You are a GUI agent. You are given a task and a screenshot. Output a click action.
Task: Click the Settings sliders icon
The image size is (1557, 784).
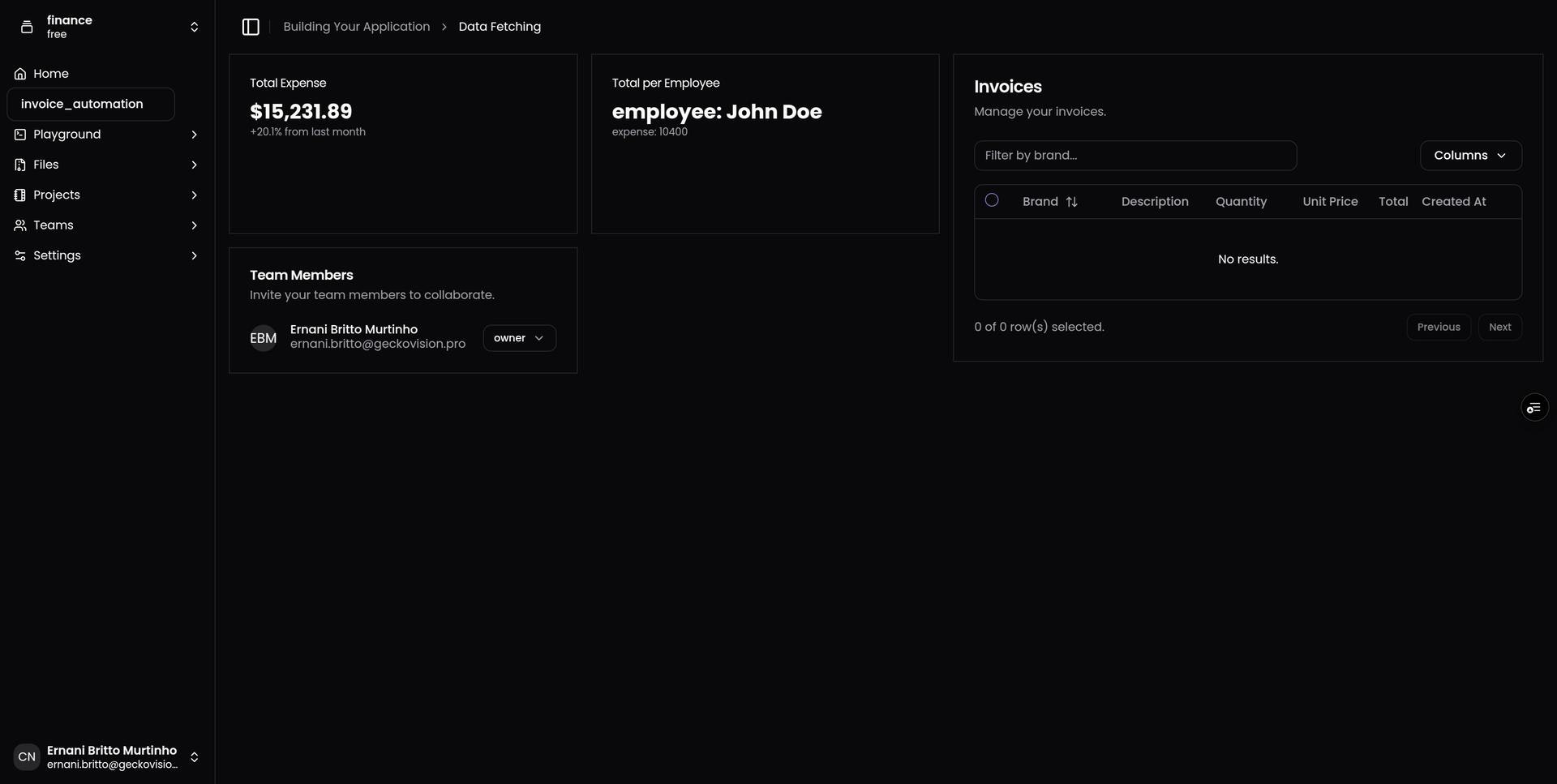point(20,255)
